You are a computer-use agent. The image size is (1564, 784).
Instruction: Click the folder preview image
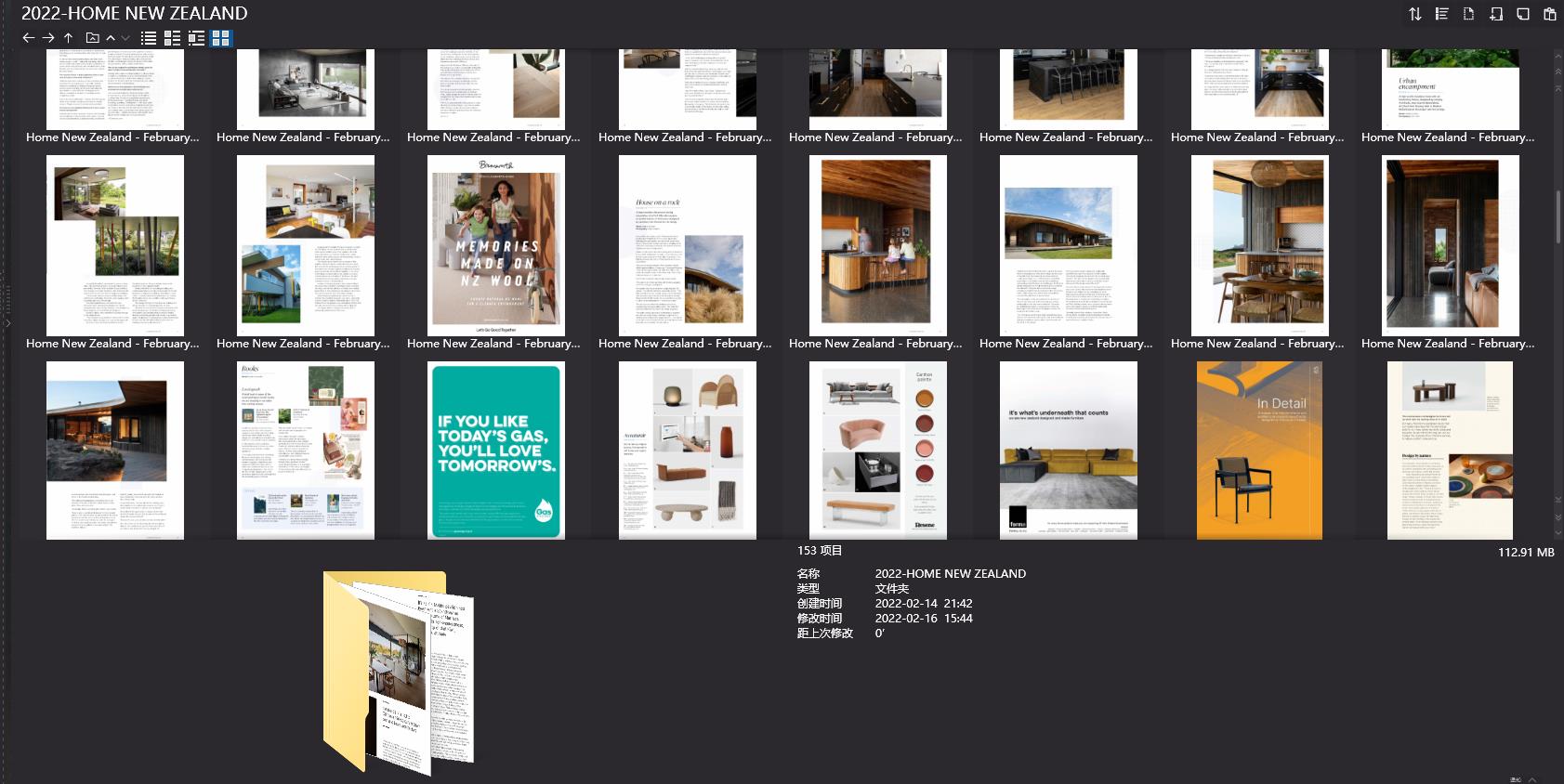(x=399, y=673)
